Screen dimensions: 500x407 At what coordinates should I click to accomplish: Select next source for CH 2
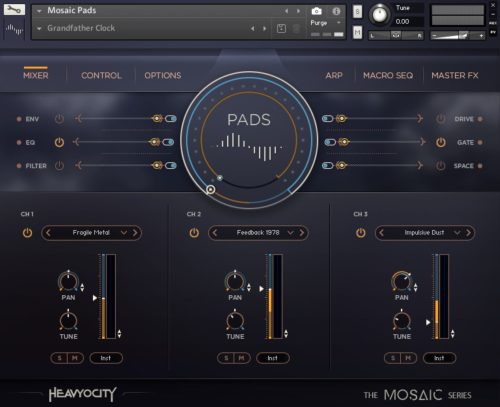(302, 233)
